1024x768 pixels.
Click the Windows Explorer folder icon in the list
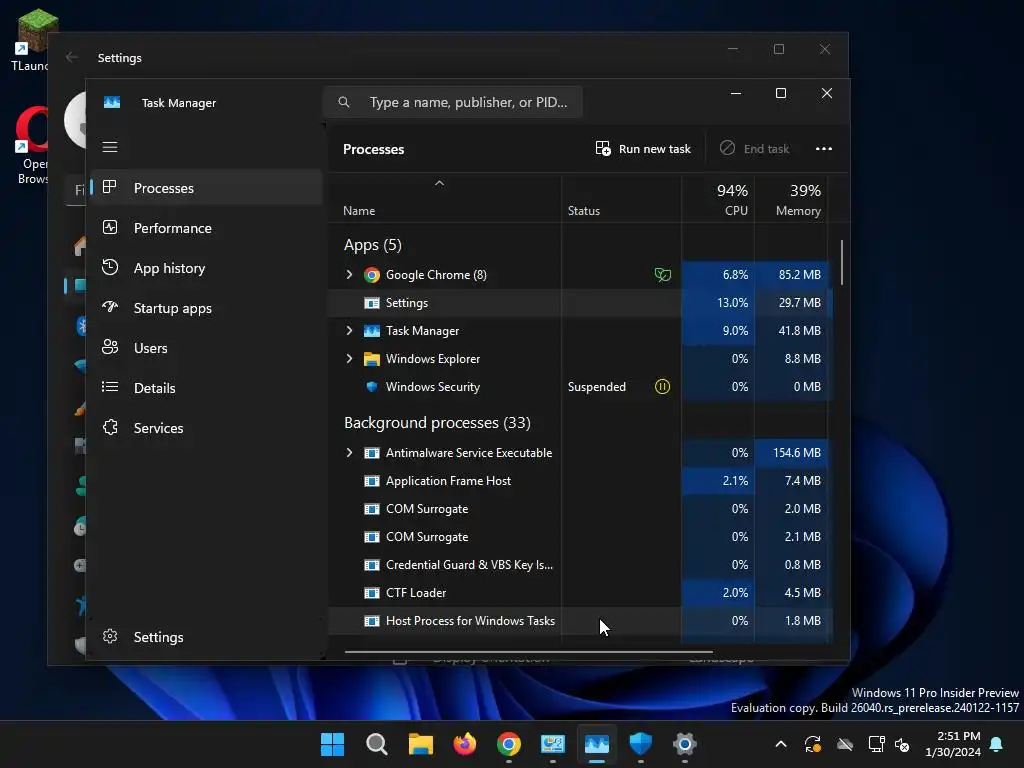coord(372,359)
